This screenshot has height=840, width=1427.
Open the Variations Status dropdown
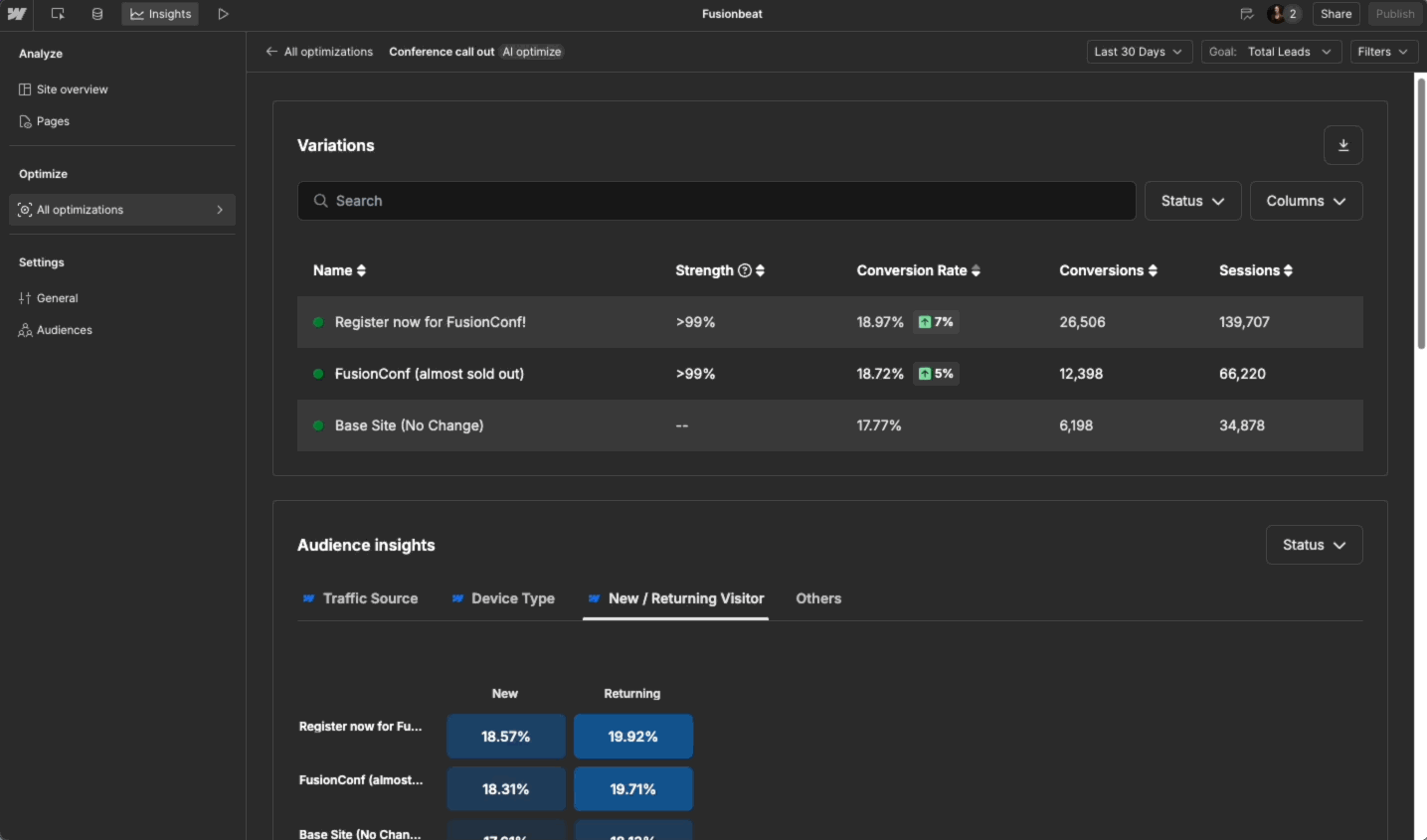[1192, 201]
